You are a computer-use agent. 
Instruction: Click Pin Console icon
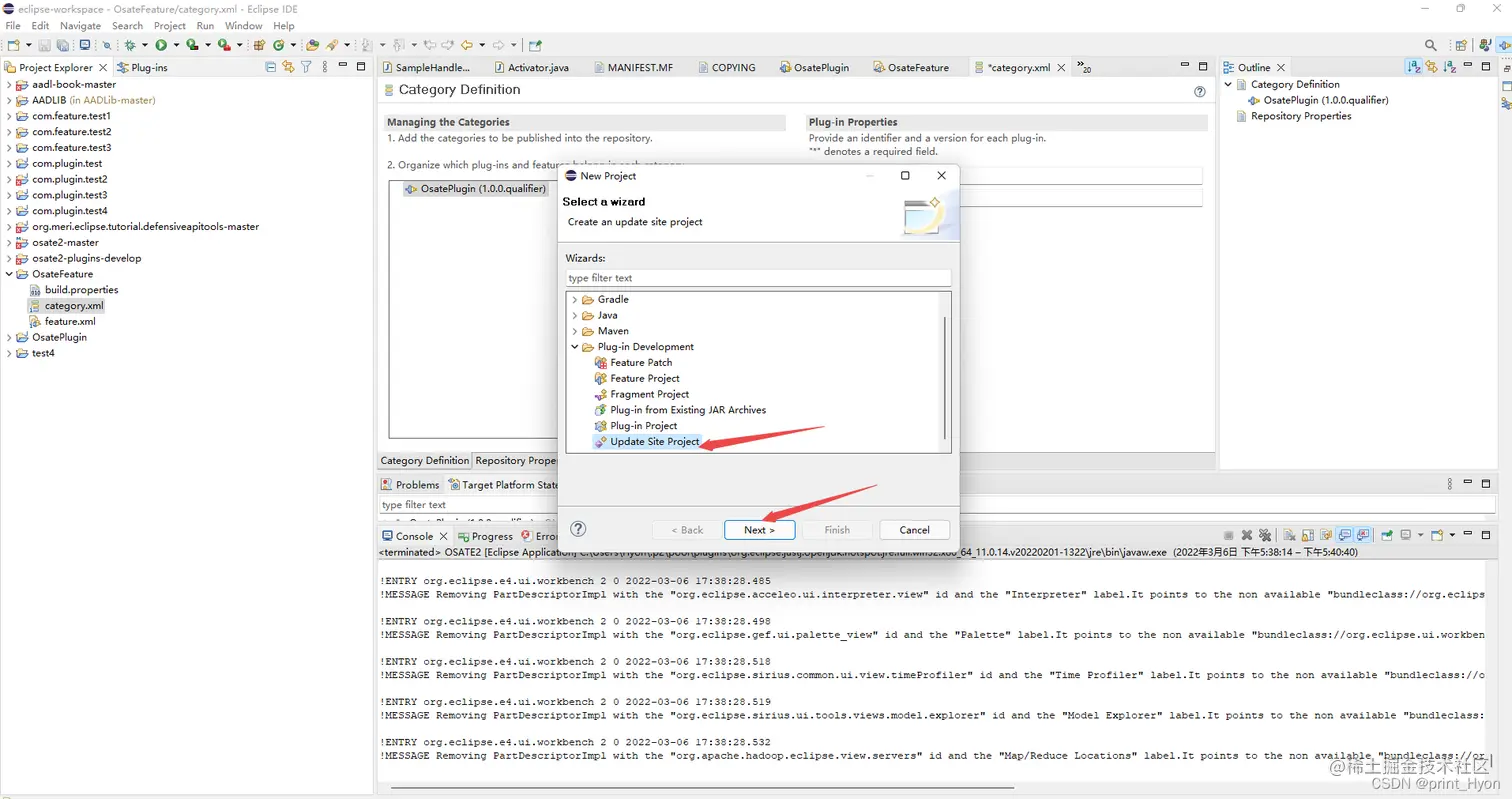pyautogui.click(x=1387, y=535)
